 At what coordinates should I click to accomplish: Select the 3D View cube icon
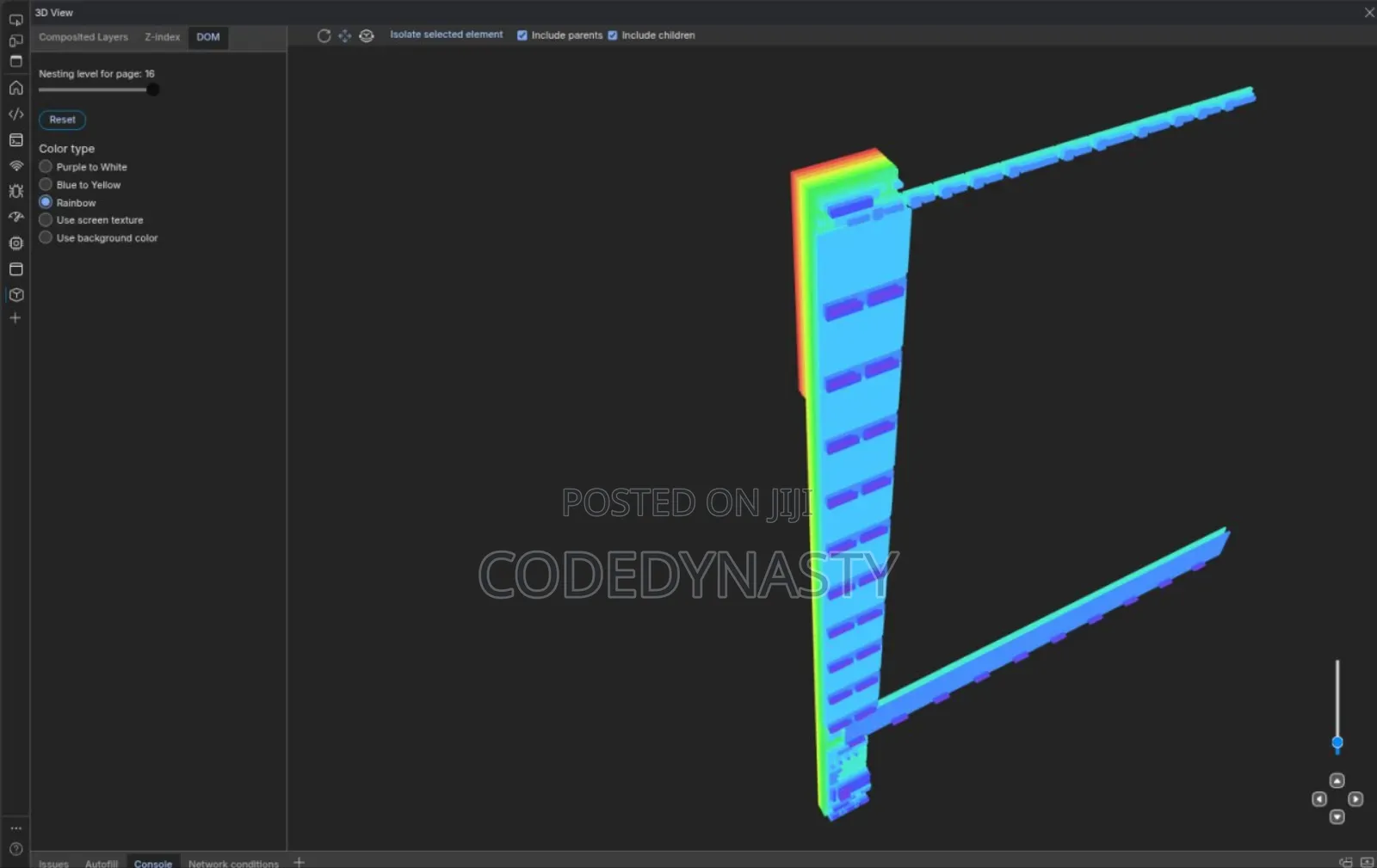[15, 294]
